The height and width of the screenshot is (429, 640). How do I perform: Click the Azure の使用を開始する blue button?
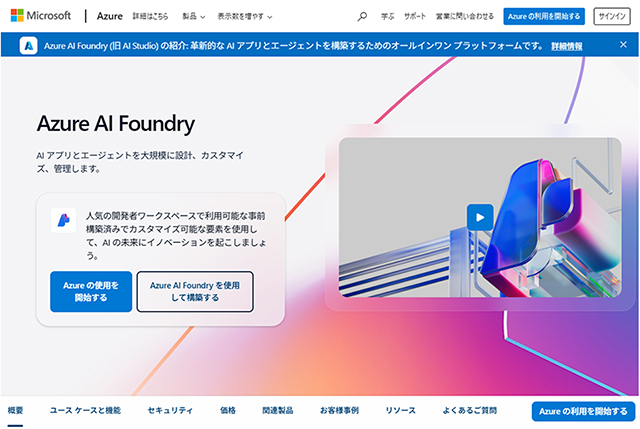91,291
